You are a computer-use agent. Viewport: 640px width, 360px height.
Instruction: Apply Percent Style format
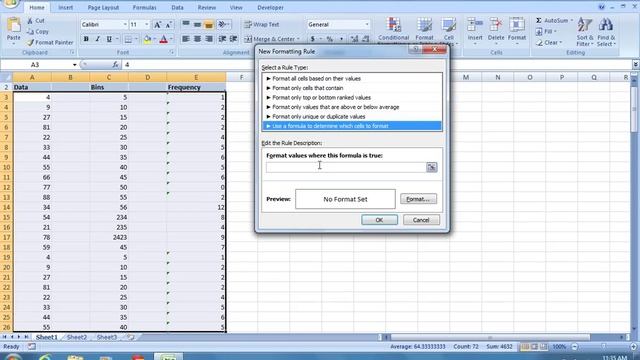pyautogui.click(x=330, y=39)
